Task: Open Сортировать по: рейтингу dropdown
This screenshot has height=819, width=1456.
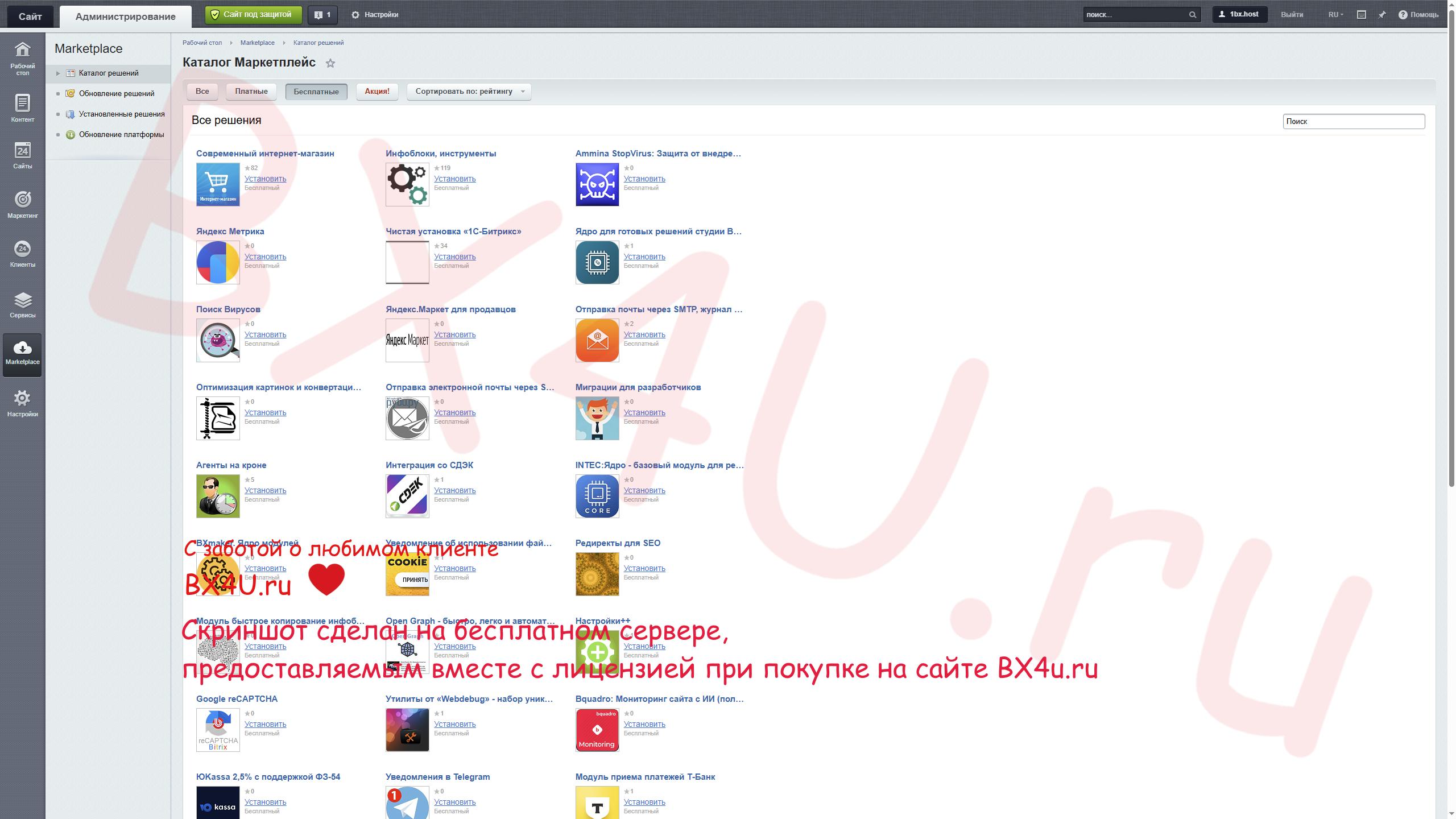Action: pyautogui.click(x=469, y=92)
